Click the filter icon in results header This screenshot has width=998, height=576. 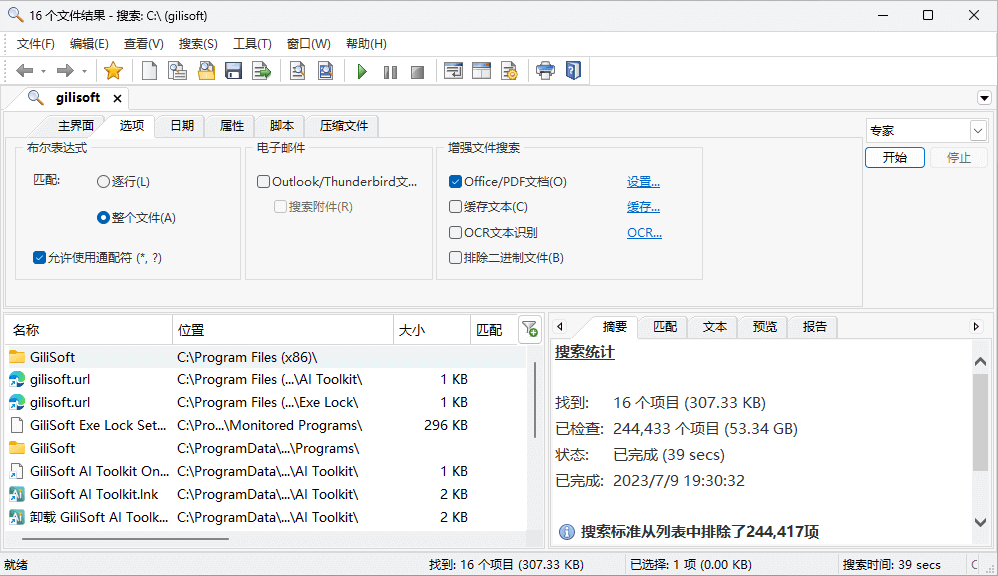pos(530,330)
